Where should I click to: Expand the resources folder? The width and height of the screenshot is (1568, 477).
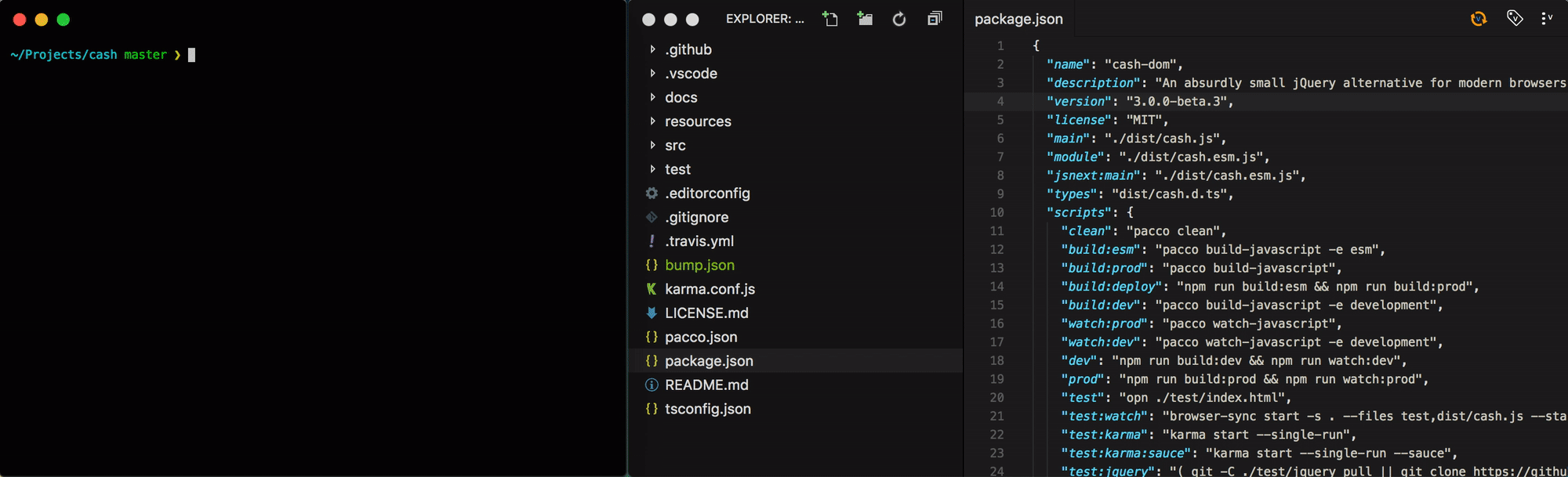click(796, 121)
